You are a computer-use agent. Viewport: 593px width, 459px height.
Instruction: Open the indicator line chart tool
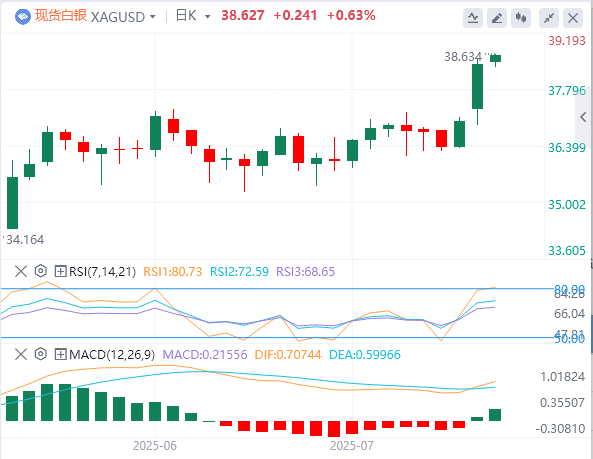click(x=473, y=18)
